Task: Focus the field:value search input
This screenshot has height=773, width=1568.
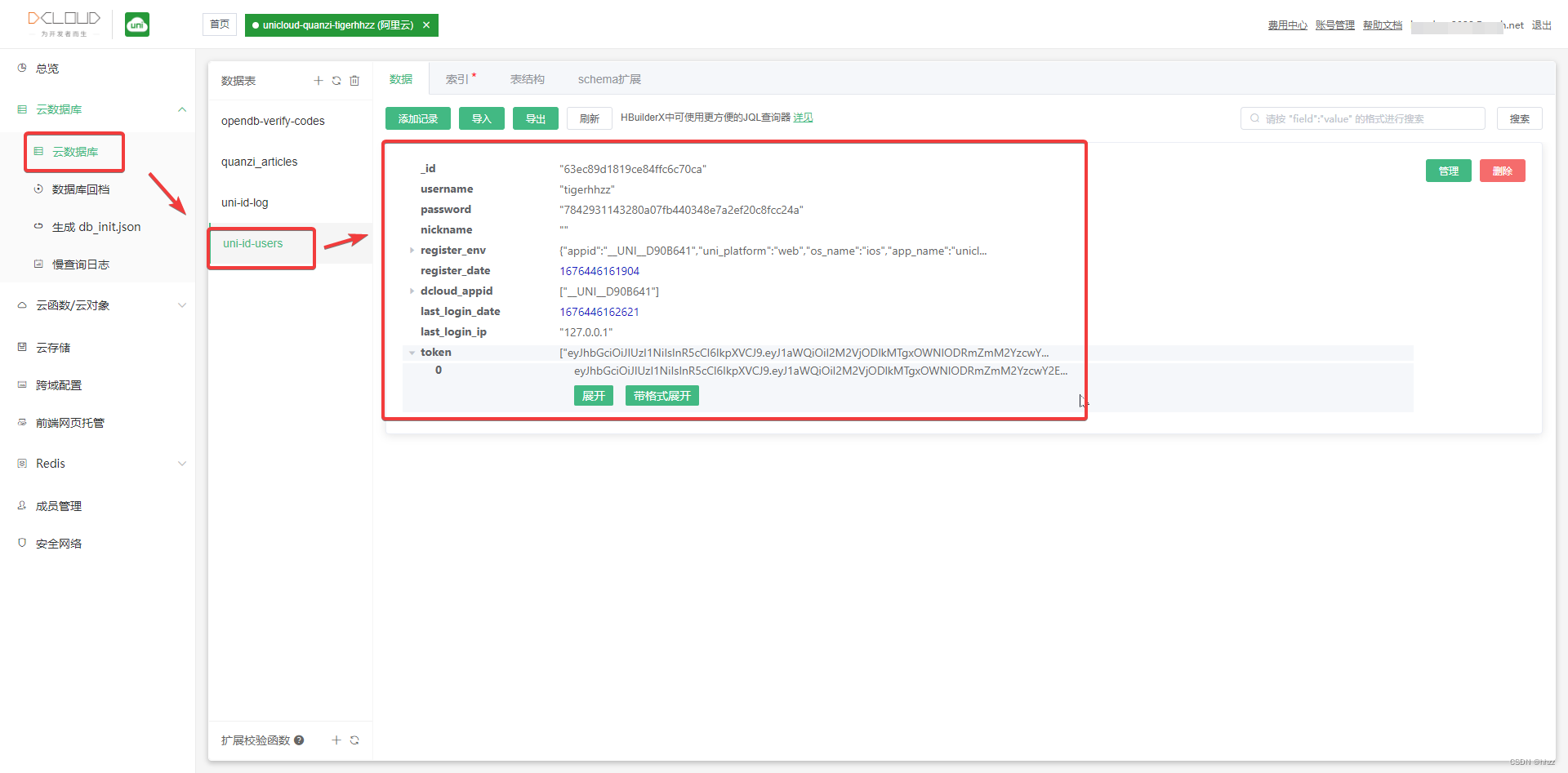Action: click(x=1362, y=118)
